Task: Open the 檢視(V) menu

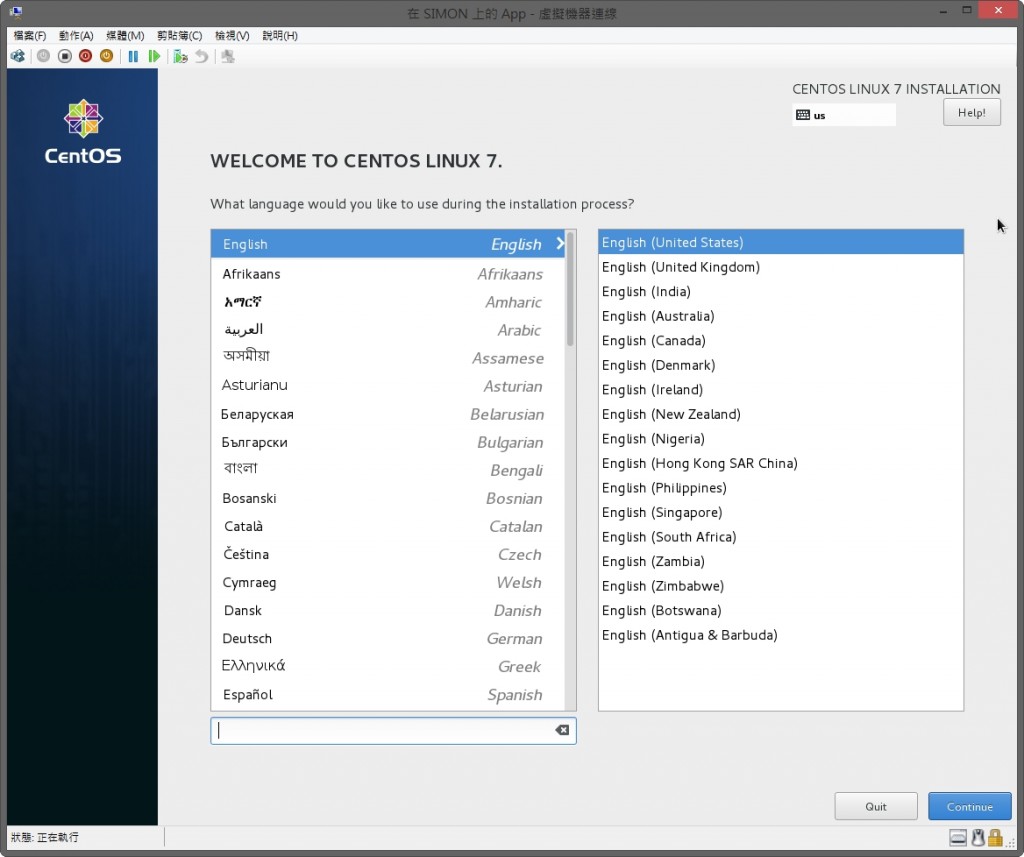Action: click(x=232, y=35)
